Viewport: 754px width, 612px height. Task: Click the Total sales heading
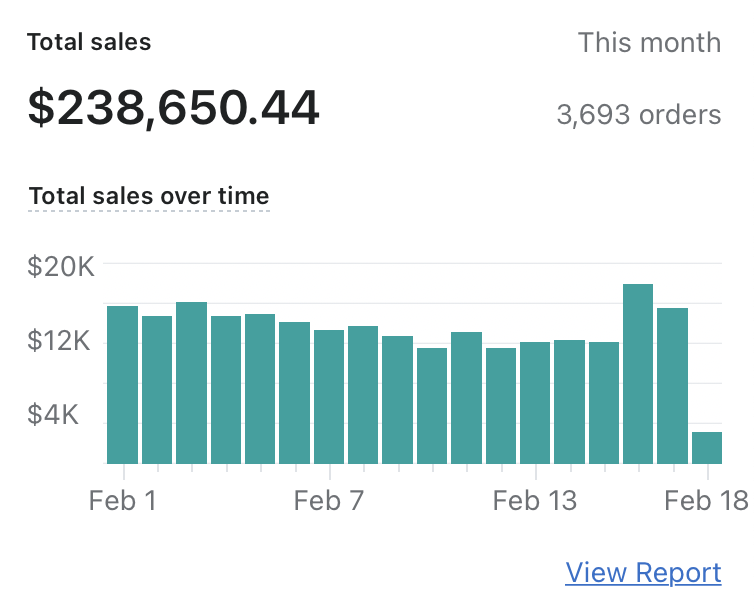[x=89, y=42]
